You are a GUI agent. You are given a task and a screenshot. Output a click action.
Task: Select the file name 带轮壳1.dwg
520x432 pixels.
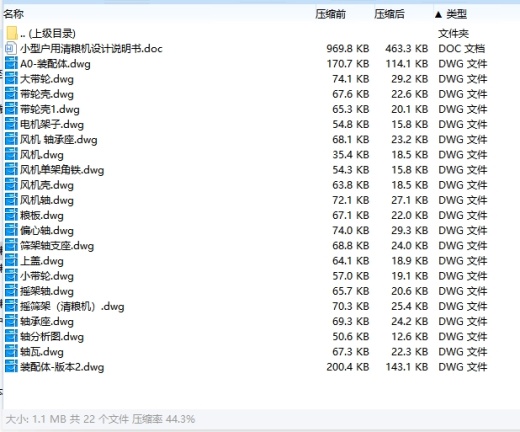pyautogui.click(x=50, y=109)
